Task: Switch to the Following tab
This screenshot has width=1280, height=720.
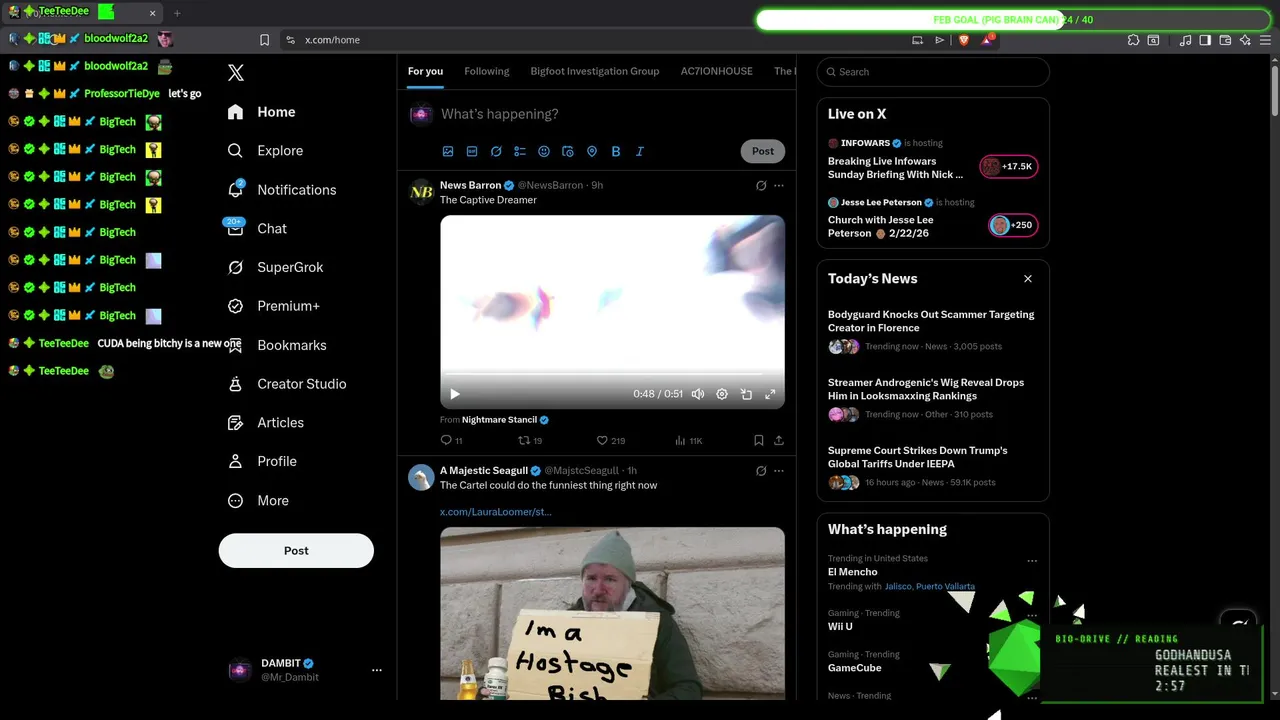Action: pos(487,71)
